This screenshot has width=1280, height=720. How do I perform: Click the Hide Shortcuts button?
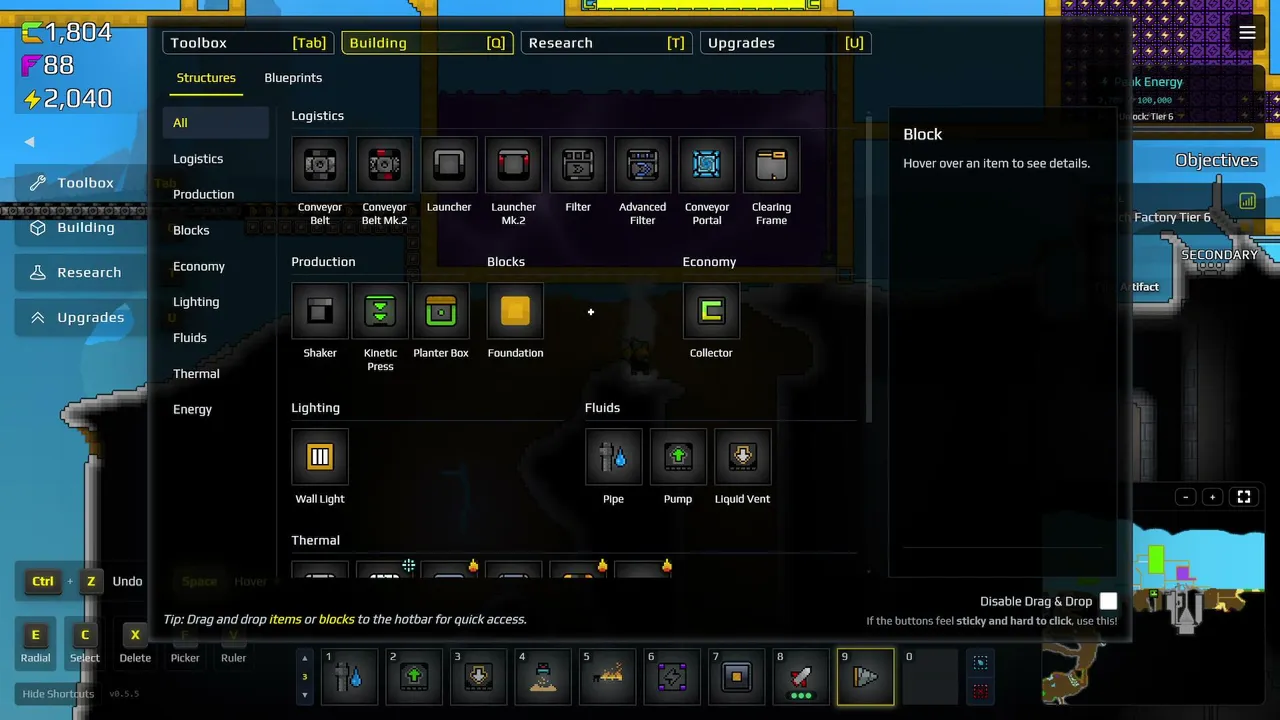[x=58, y=694]
